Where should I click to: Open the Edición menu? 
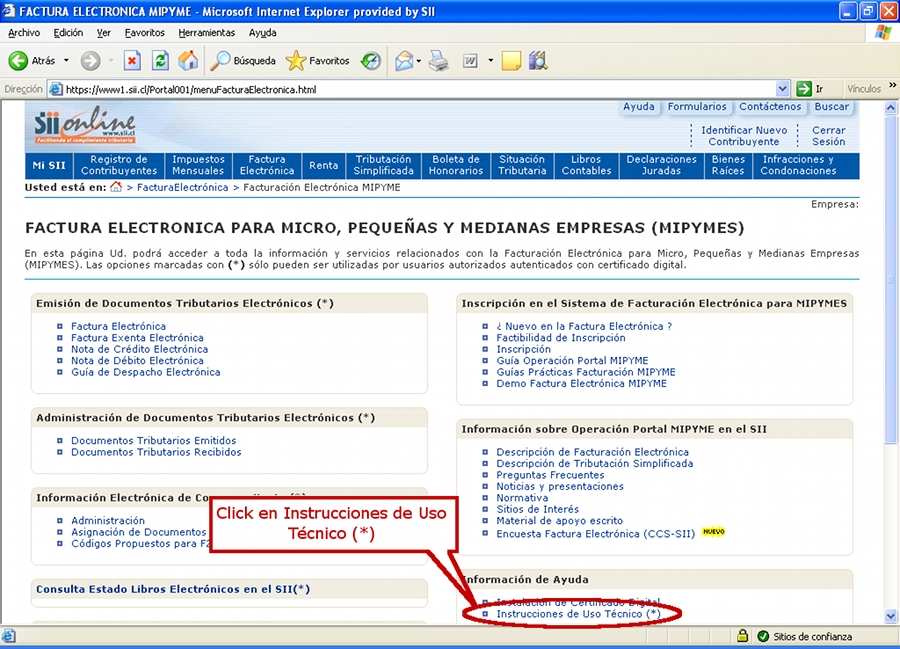coord(68,33)
